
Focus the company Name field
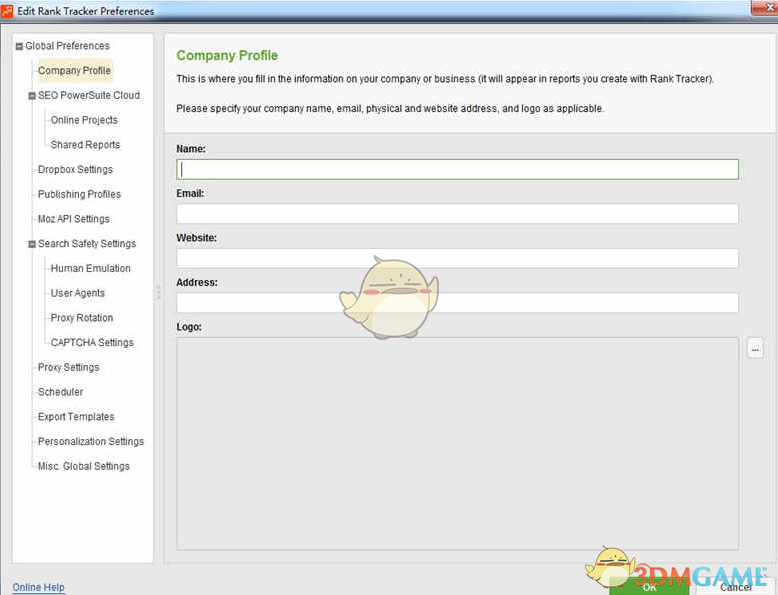click(457, 170)
